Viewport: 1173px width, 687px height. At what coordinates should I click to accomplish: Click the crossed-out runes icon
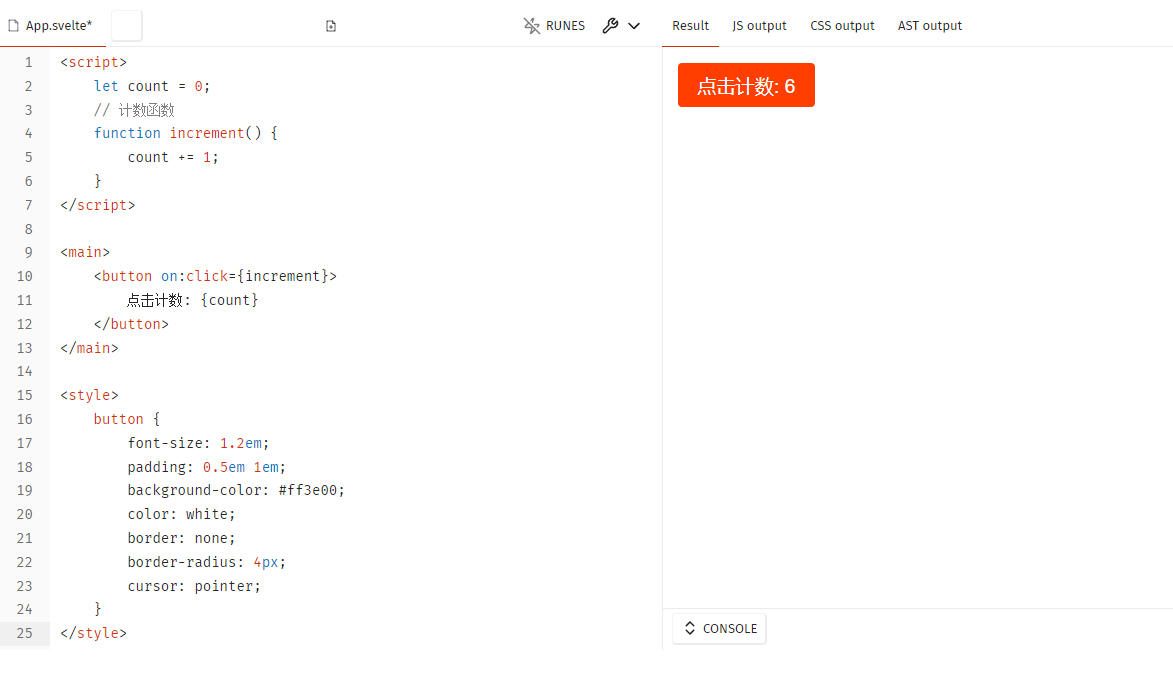tap(532, 26)
